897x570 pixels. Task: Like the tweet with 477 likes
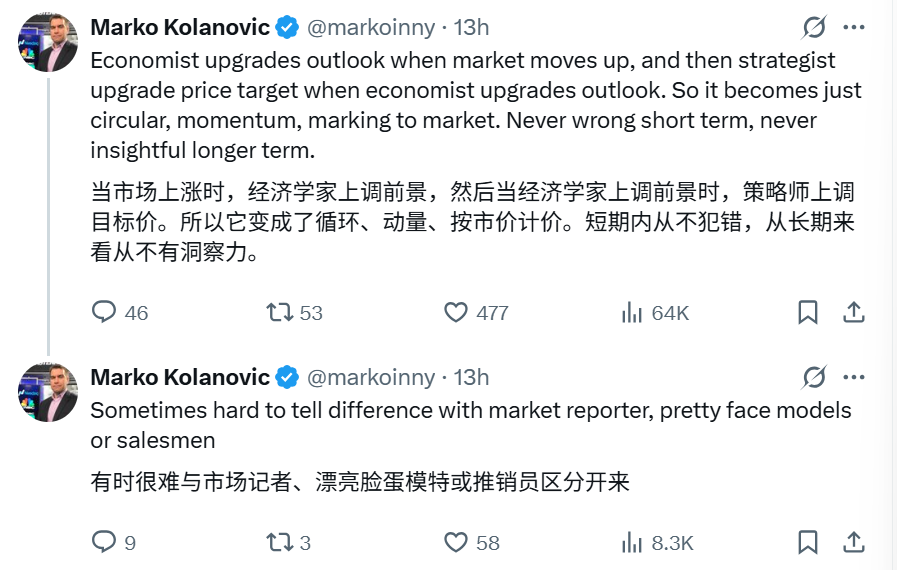click(x=456, y=313)
